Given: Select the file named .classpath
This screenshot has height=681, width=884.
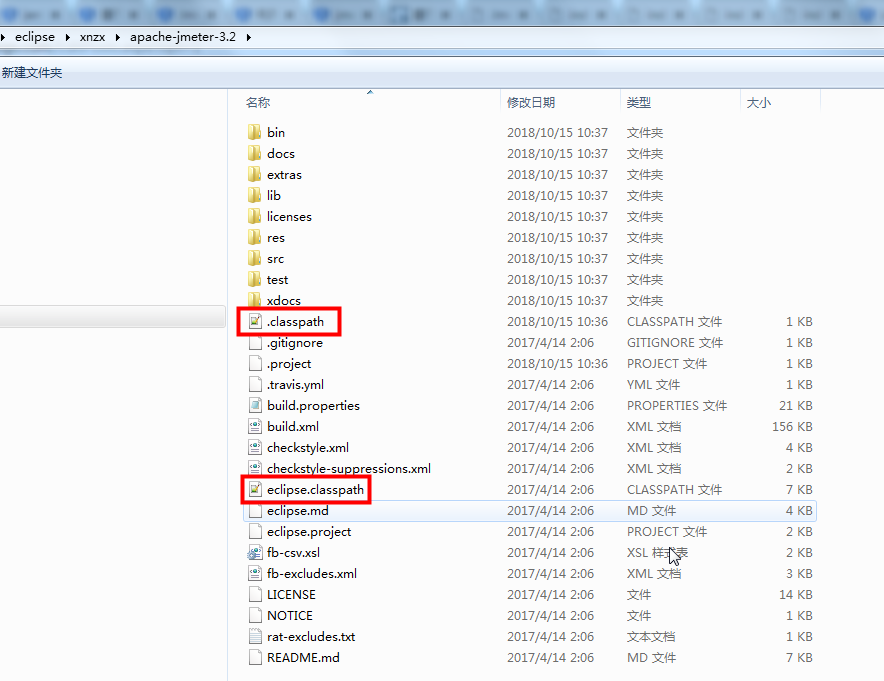Looking at the screenshot, I should click(295, 321).
